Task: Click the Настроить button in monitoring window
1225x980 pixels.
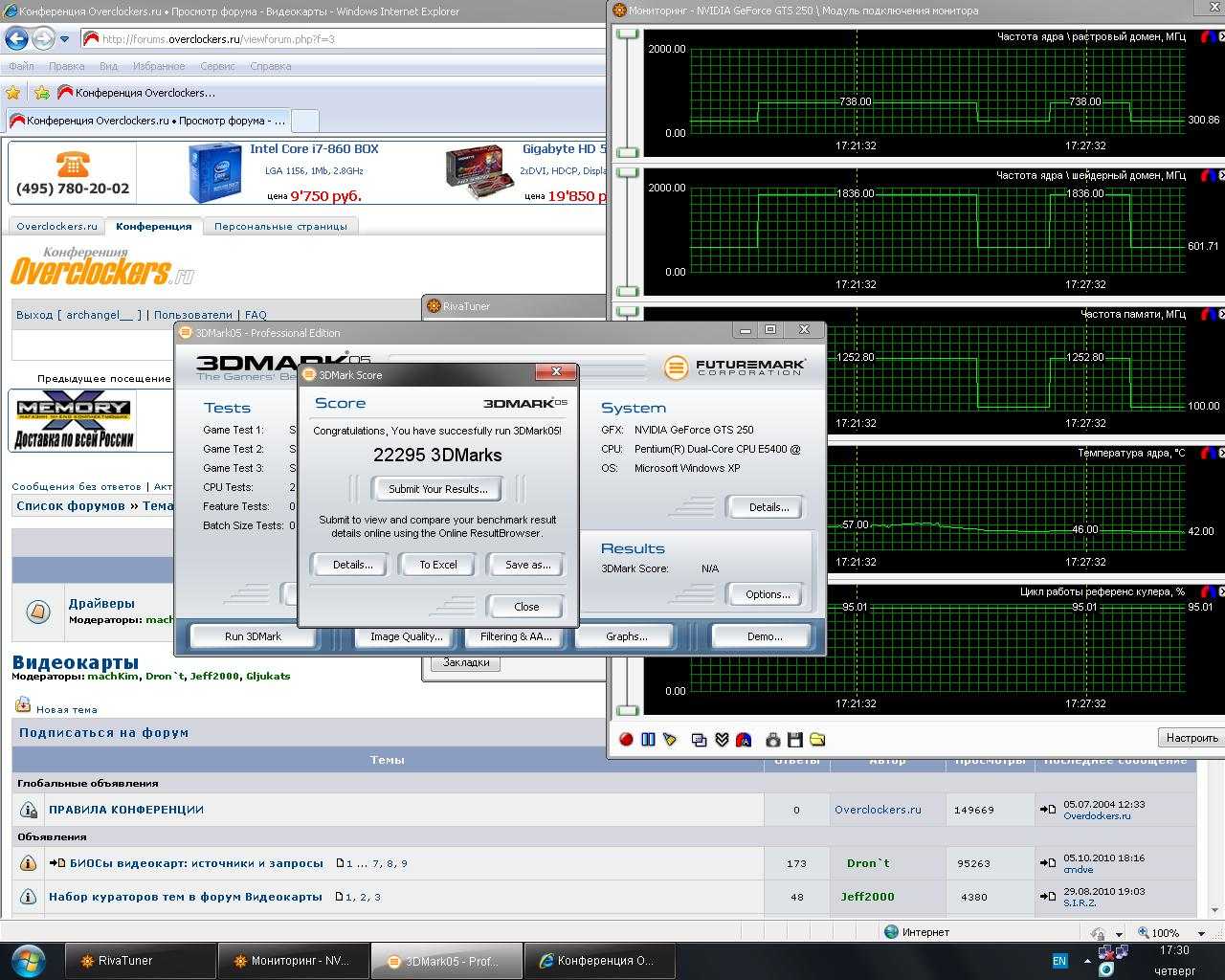Action: (x=1192, y=738)
